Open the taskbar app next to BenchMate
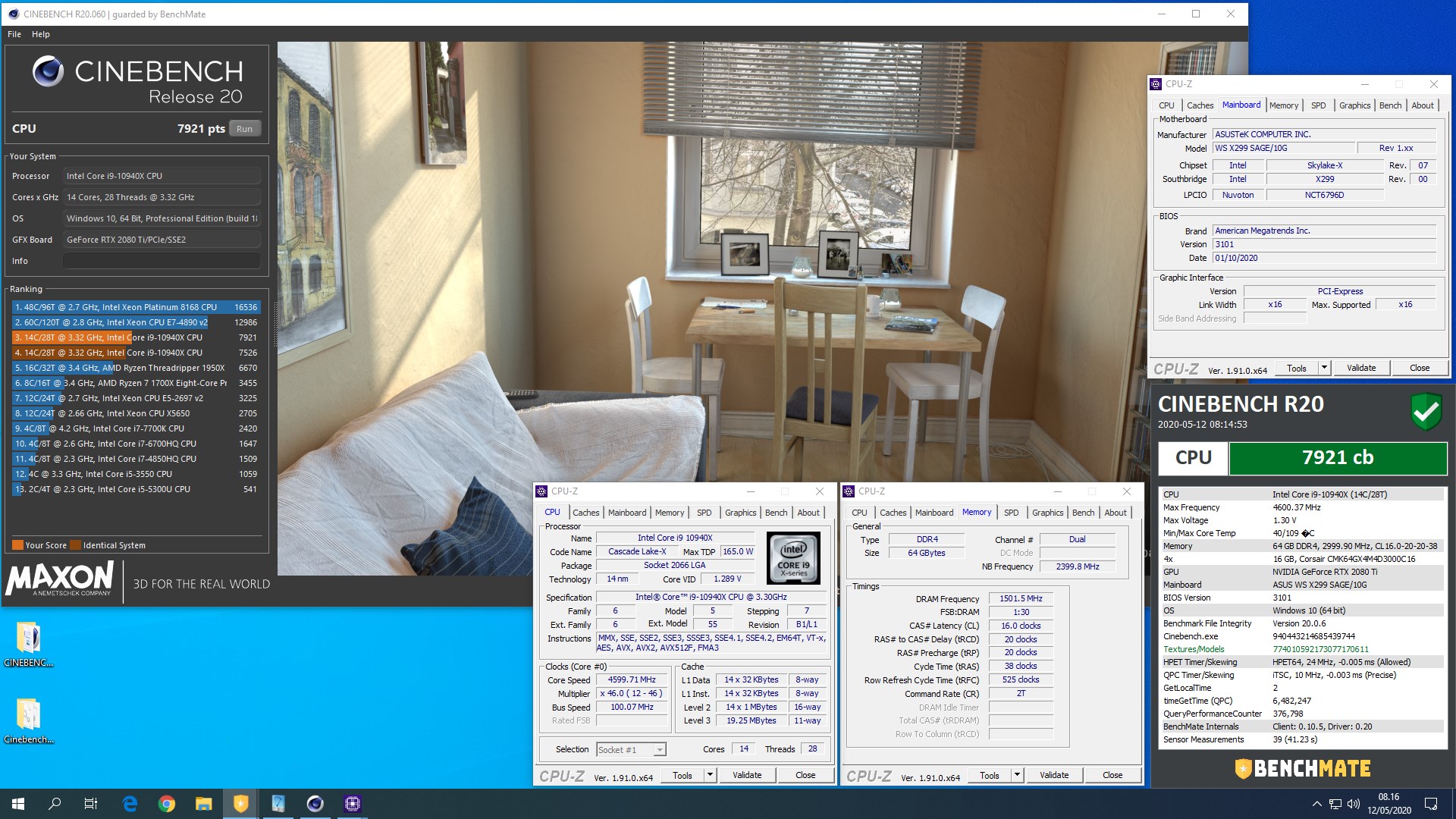This screenshot has width=1456, height=819. pyautogui.click(x=278, y=804)
